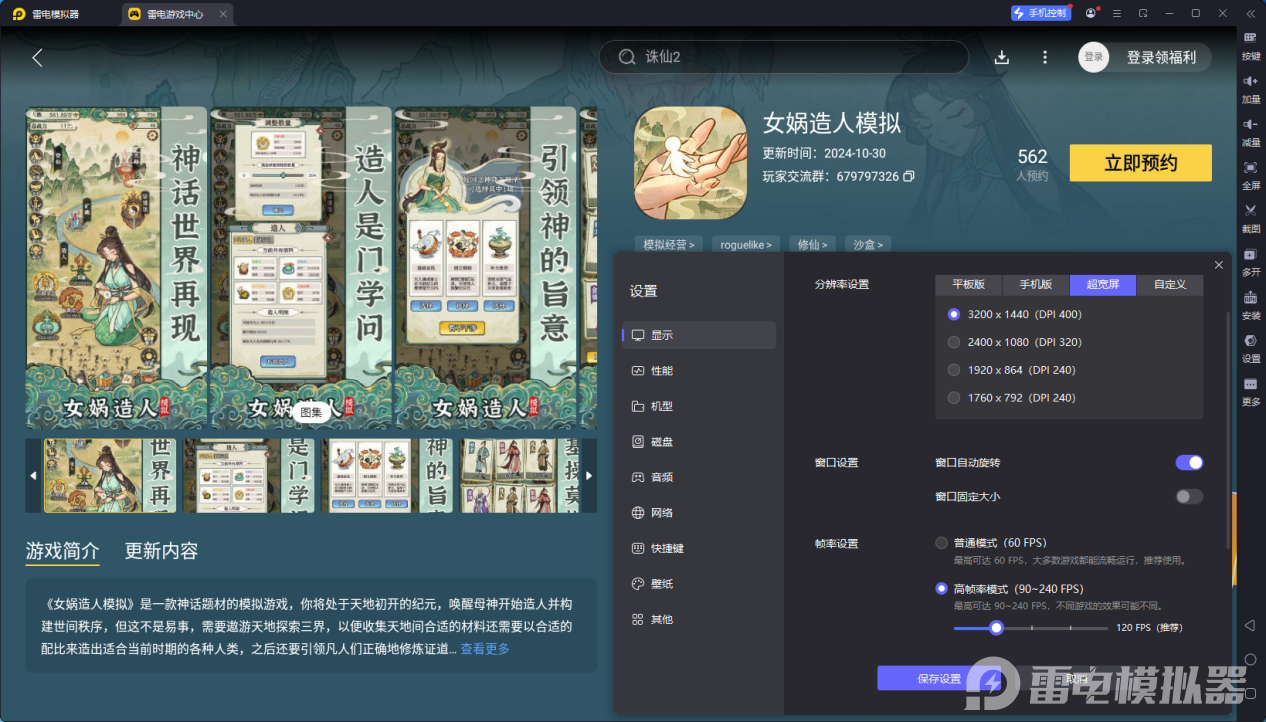Choose 普通模式 (60 FPS) frame rate

(941, 543)
